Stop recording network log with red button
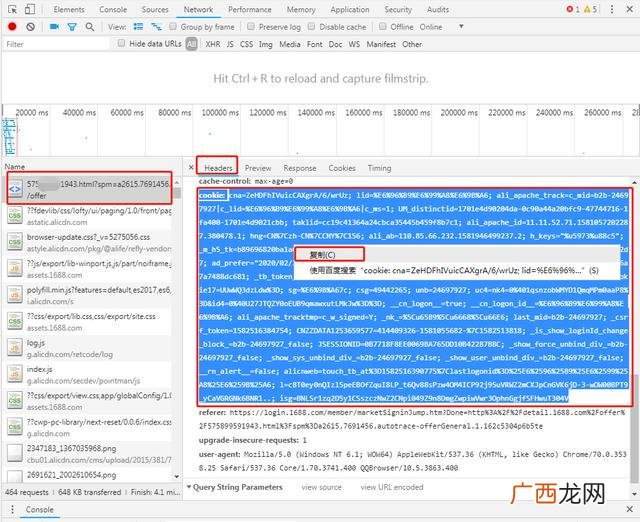 point(12,27)
